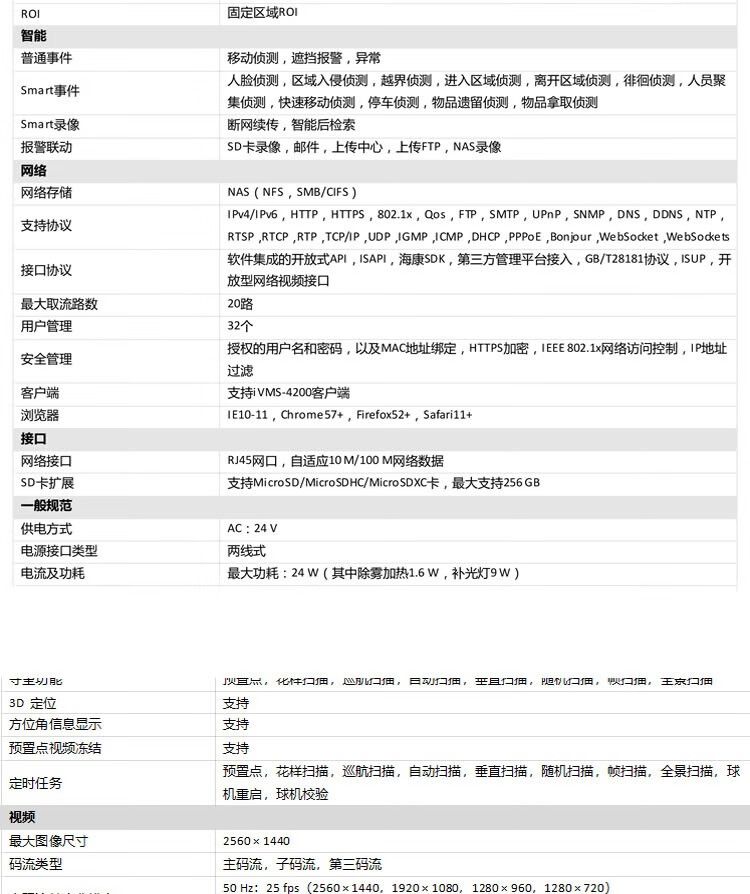Click the RJ45网口 network interface value

point(335,461)
